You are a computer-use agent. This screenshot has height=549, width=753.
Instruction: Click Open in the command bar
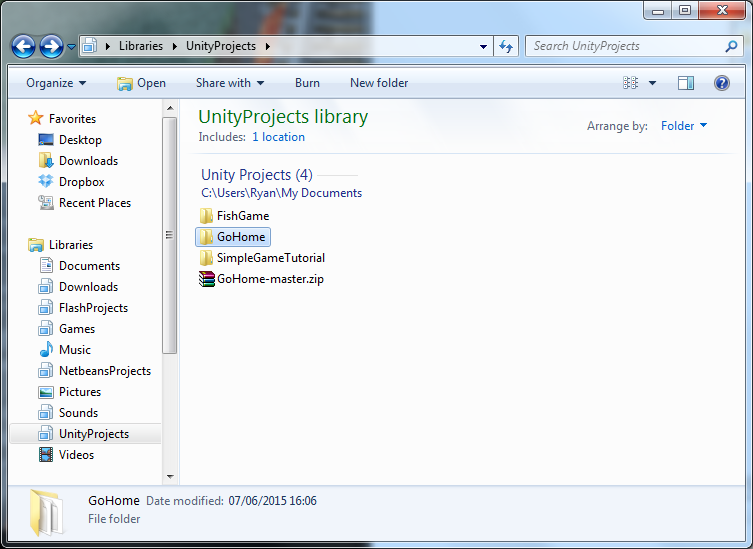pyautogui.click(x=141, y=83)
